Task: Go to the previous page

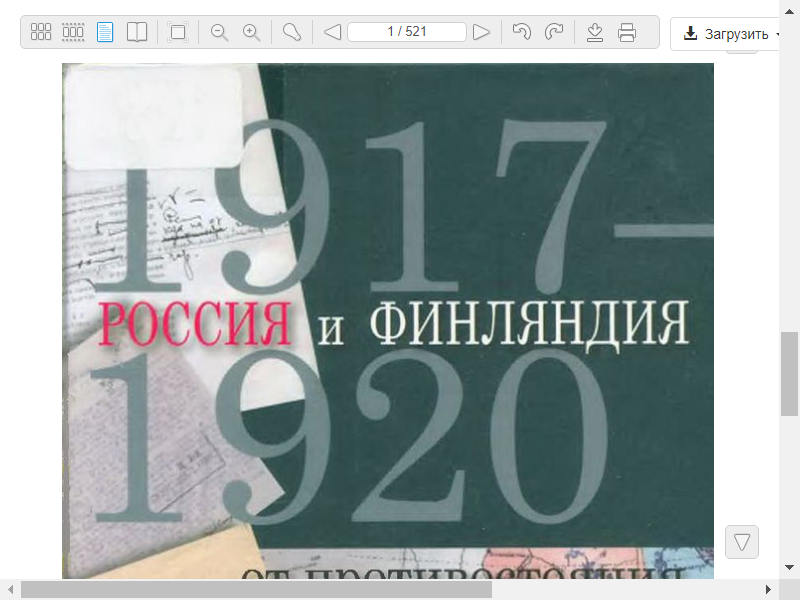Action: [x=333, y=32]
